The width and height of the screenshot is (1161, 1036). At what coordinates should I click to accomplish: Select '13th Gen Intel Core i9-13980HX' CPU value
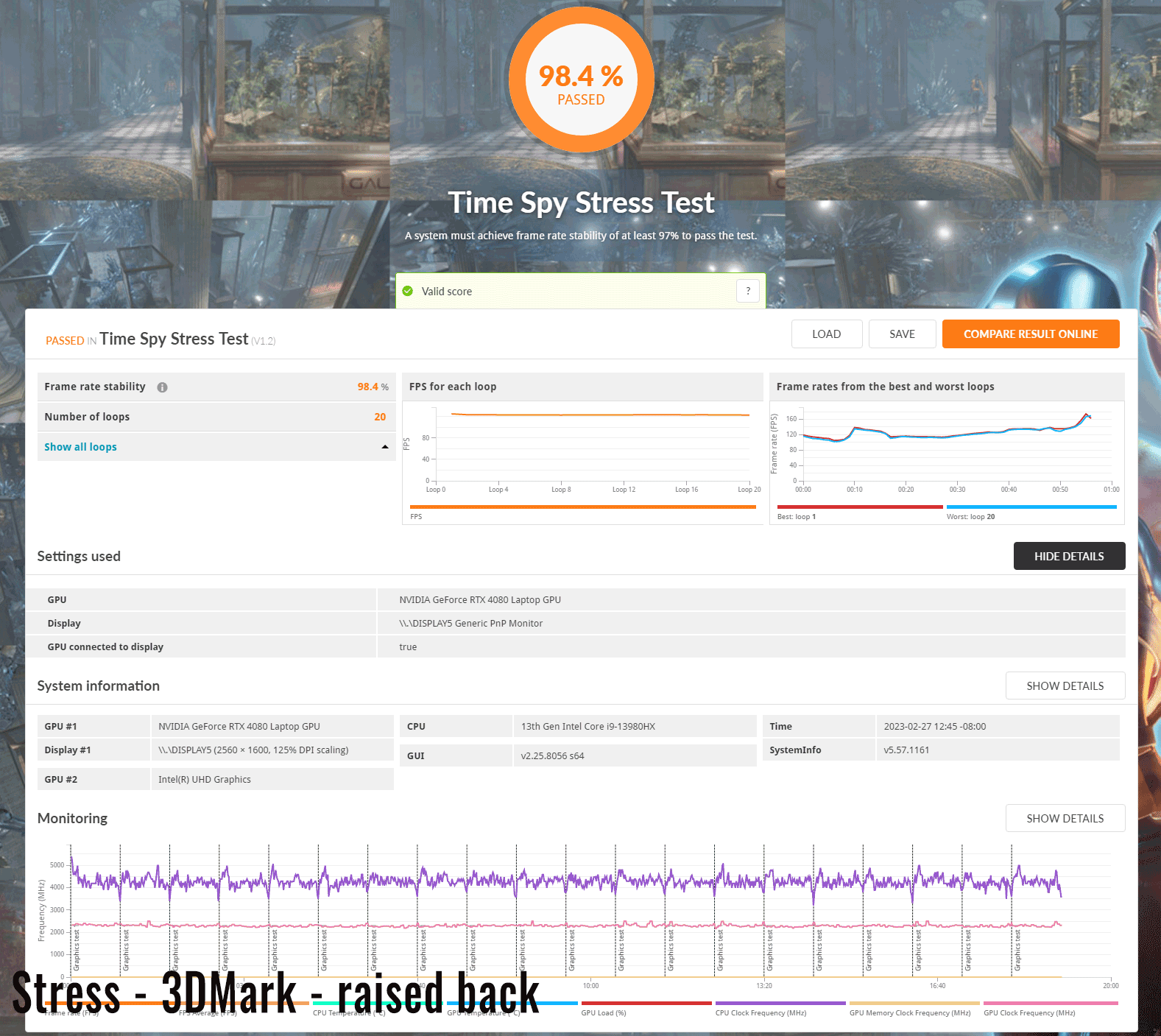pyautogui.click(x=588, y=726)
